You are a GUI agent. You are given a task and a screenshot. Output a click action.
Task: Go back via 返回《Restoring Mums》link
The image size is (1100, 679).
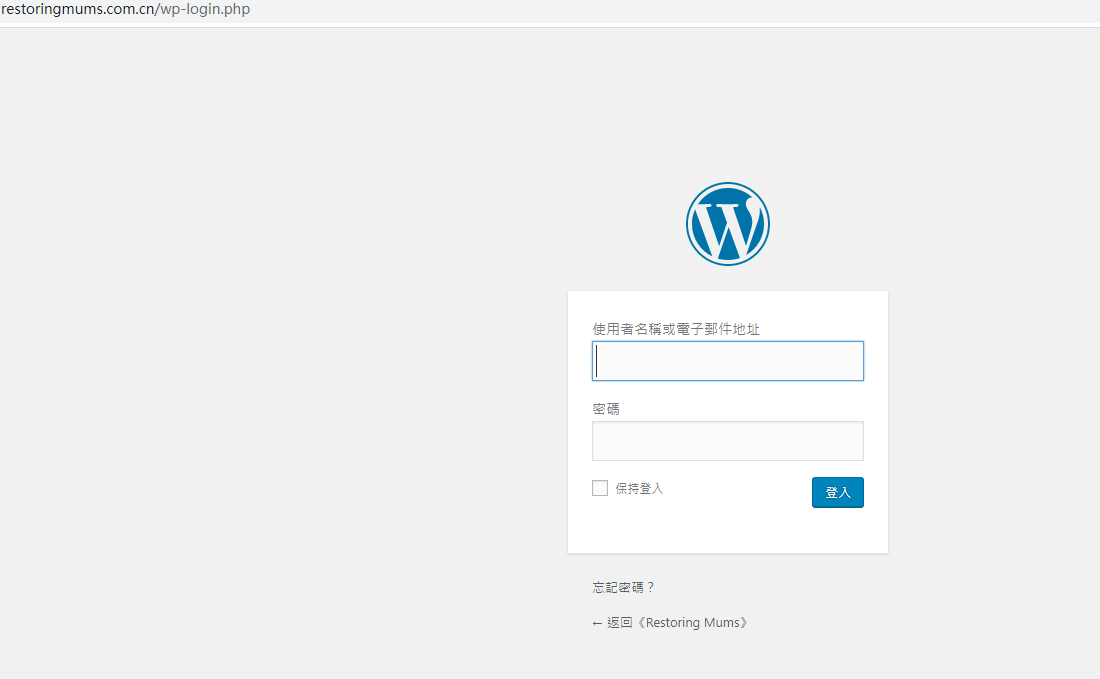(670, 622)
